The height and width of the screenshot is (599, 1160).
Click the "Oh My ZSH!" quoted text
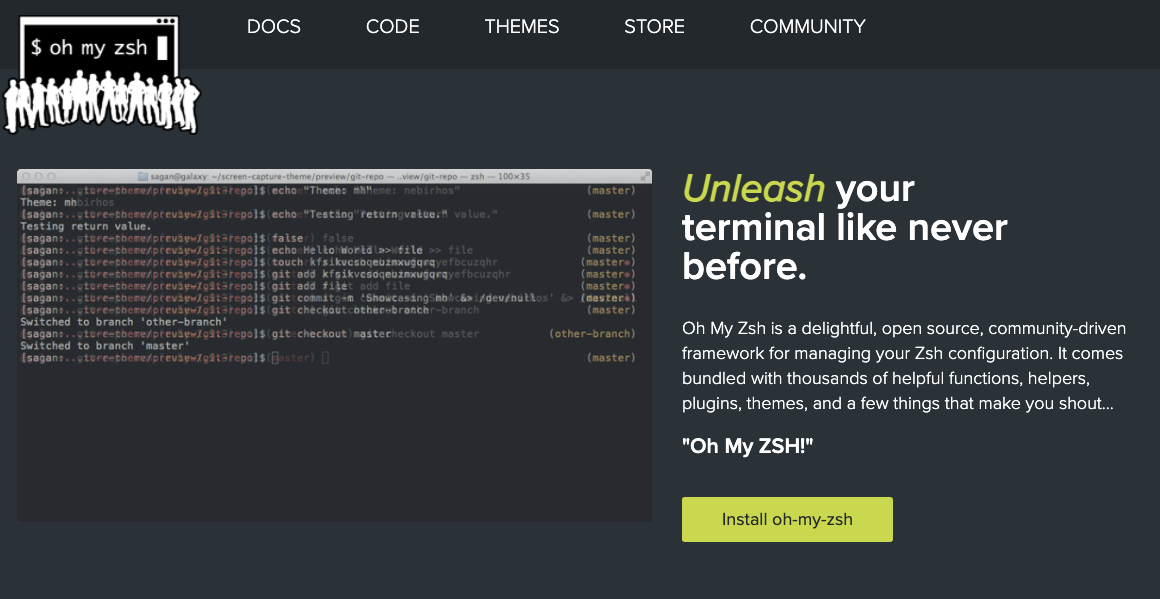point(747,446)
